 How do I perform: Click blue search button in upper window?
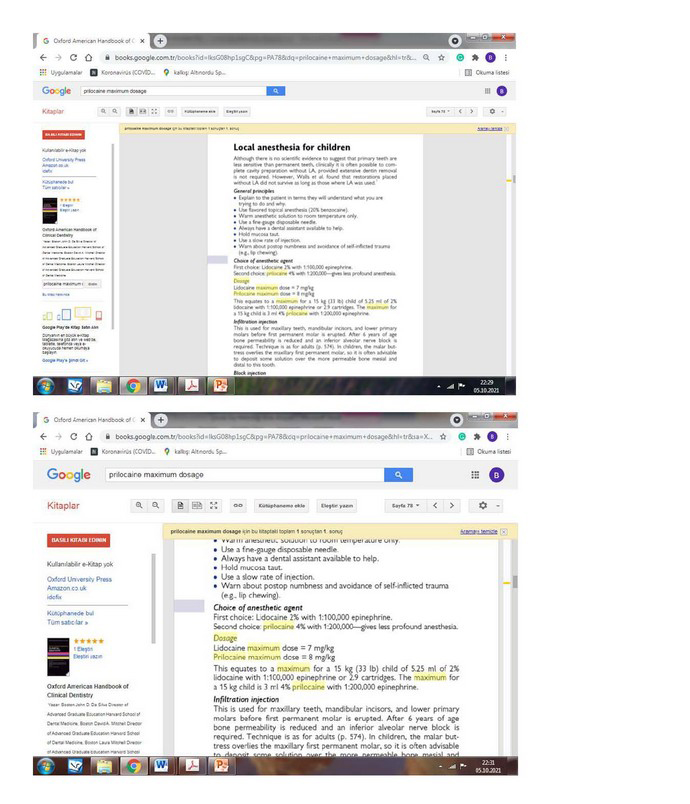(276, 91)
